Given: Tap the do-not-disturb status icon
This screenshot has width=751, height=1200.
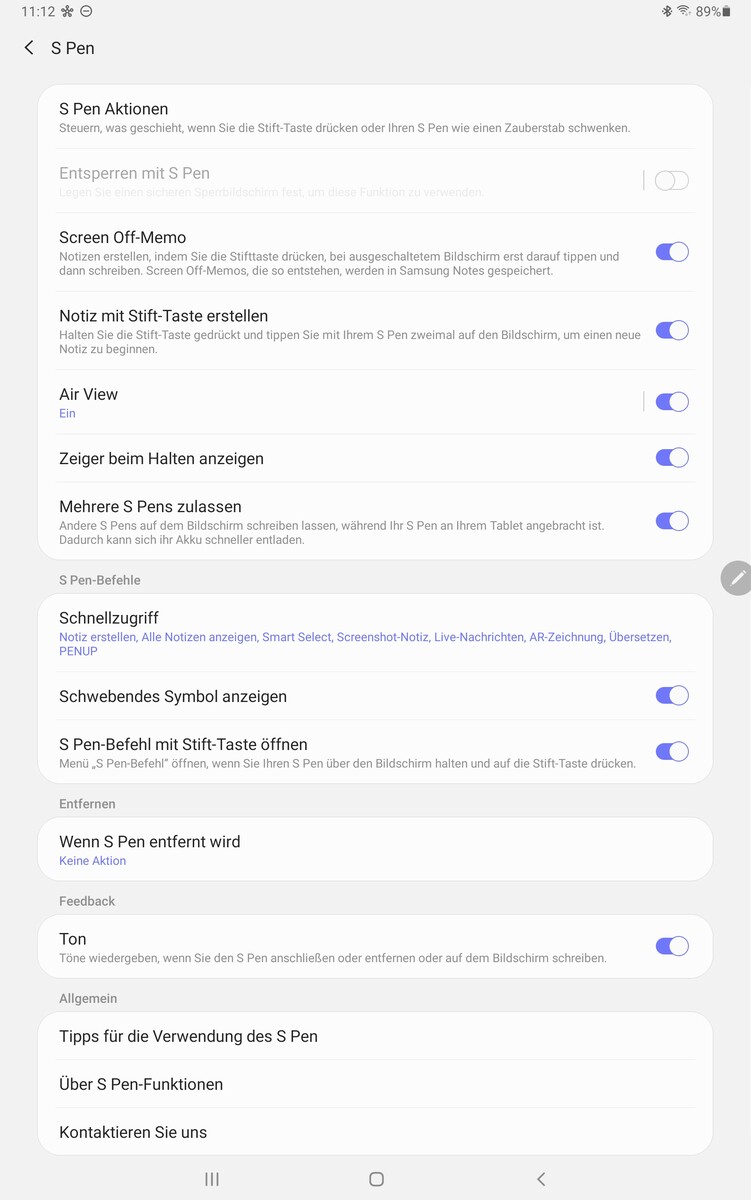Looking at the screenshot, I should (x=86, y=12).
